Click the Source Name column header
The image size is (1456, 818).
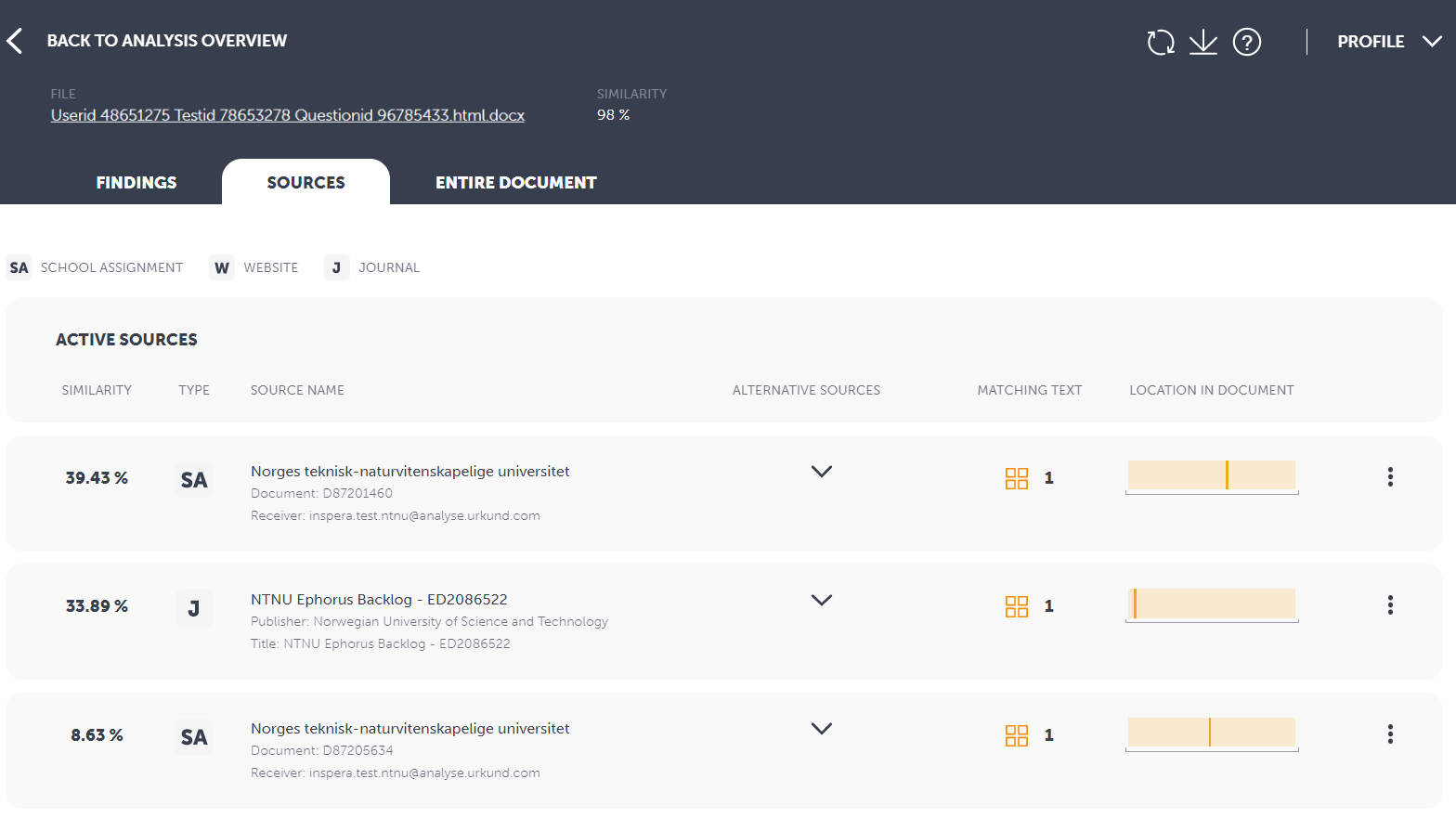pyautogui.click(x=297, y=390)
